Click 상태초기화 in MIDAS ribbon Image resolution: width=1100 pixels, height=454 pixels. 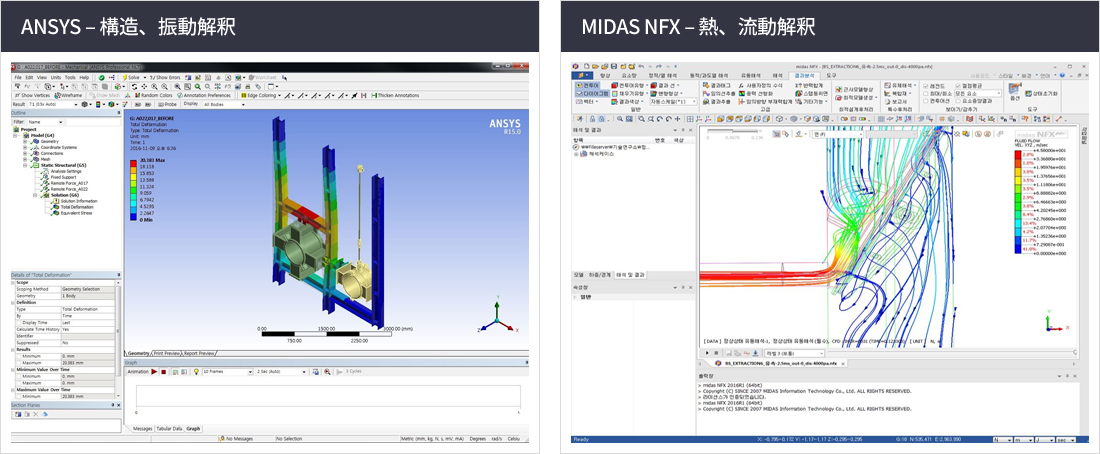click(x=1042, y=93)
